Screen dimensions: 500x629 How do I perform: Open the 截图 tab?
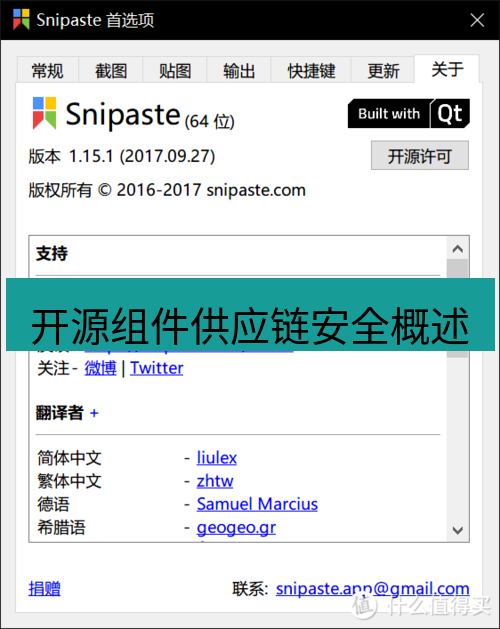pos(111,71)
